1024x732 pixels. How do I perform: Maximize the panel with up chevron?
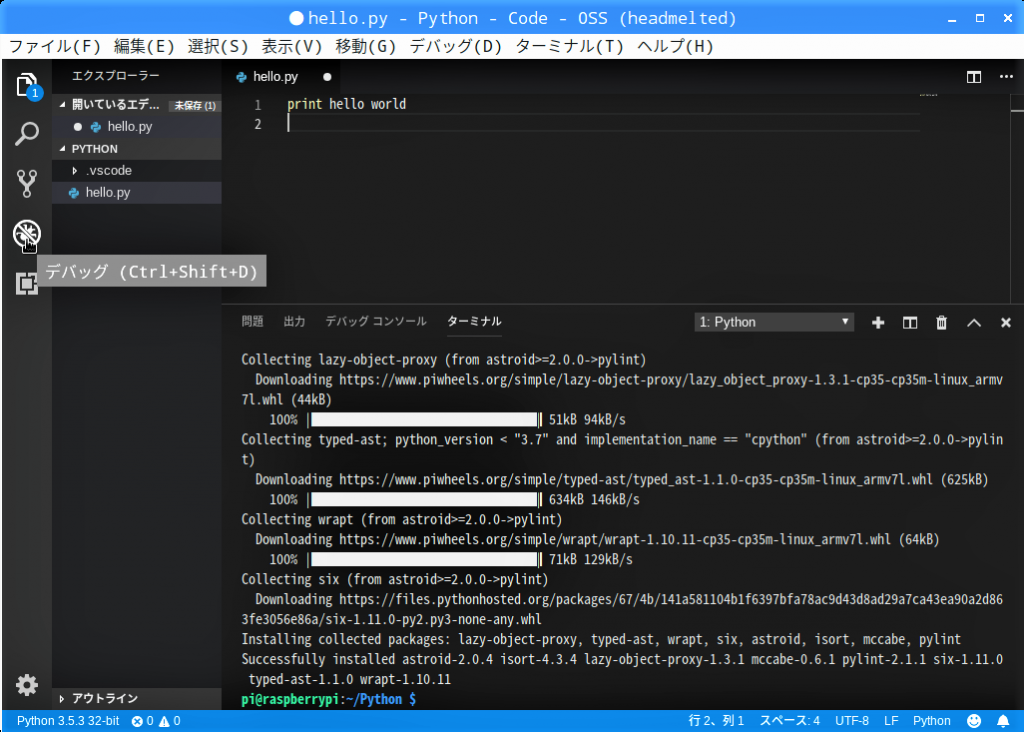pyautogui.click(x=974, y=323)
